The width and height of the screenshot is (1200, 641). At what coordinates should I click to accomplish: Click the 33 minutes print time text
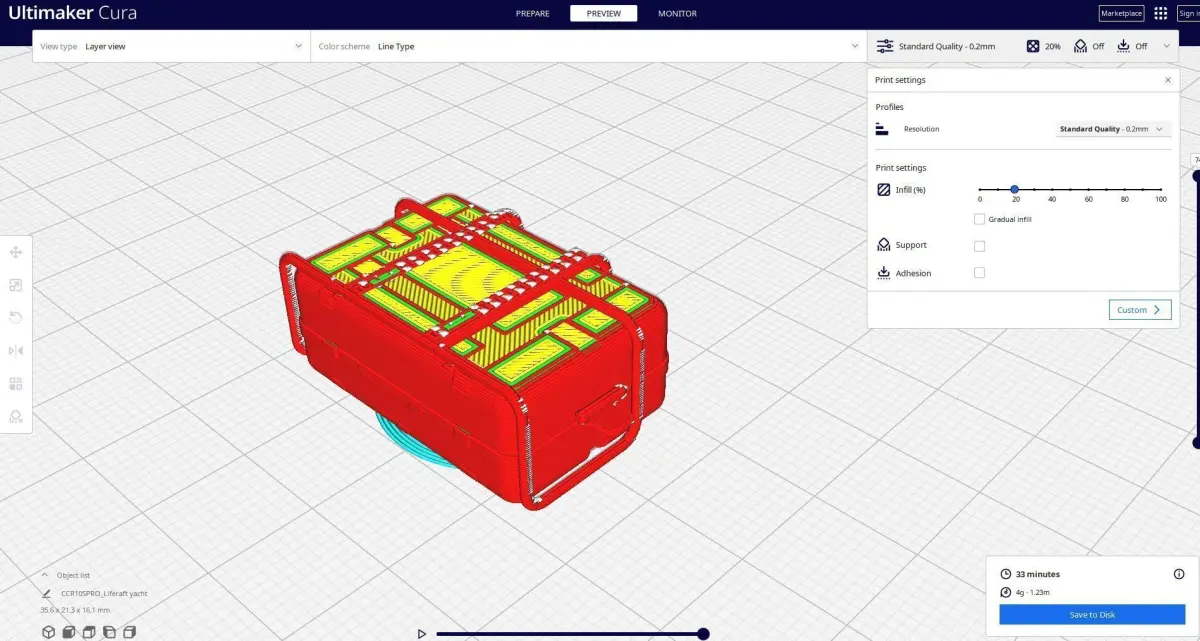(1038, 574)
